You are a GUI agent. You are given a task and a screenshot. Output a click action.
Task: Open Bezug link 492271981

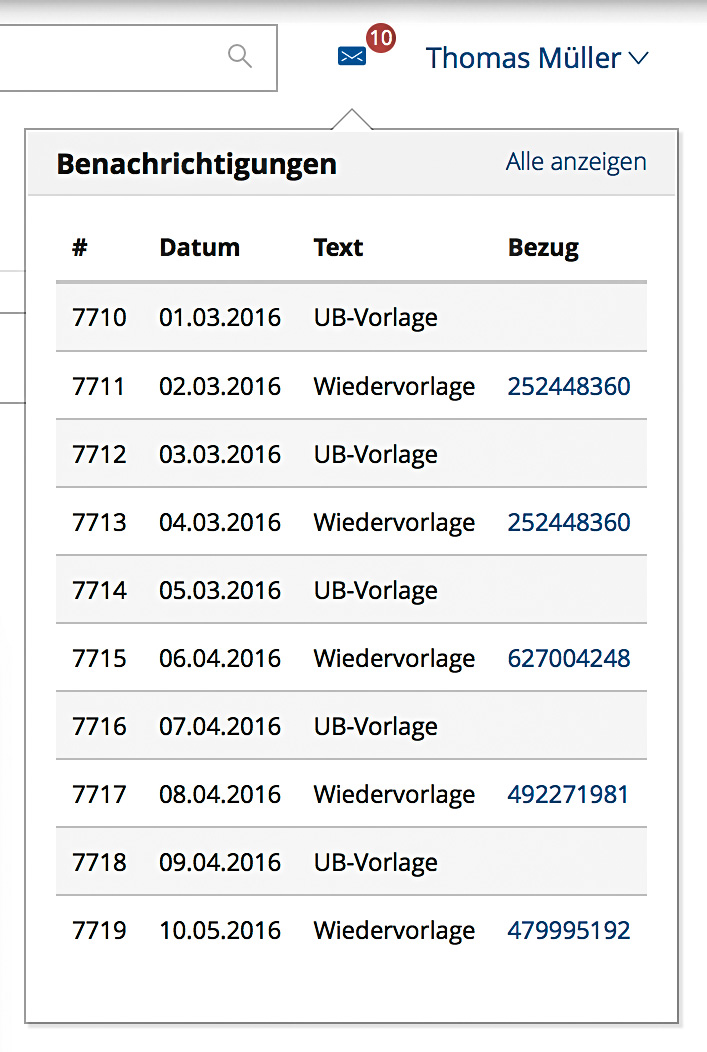click(568, 795)
